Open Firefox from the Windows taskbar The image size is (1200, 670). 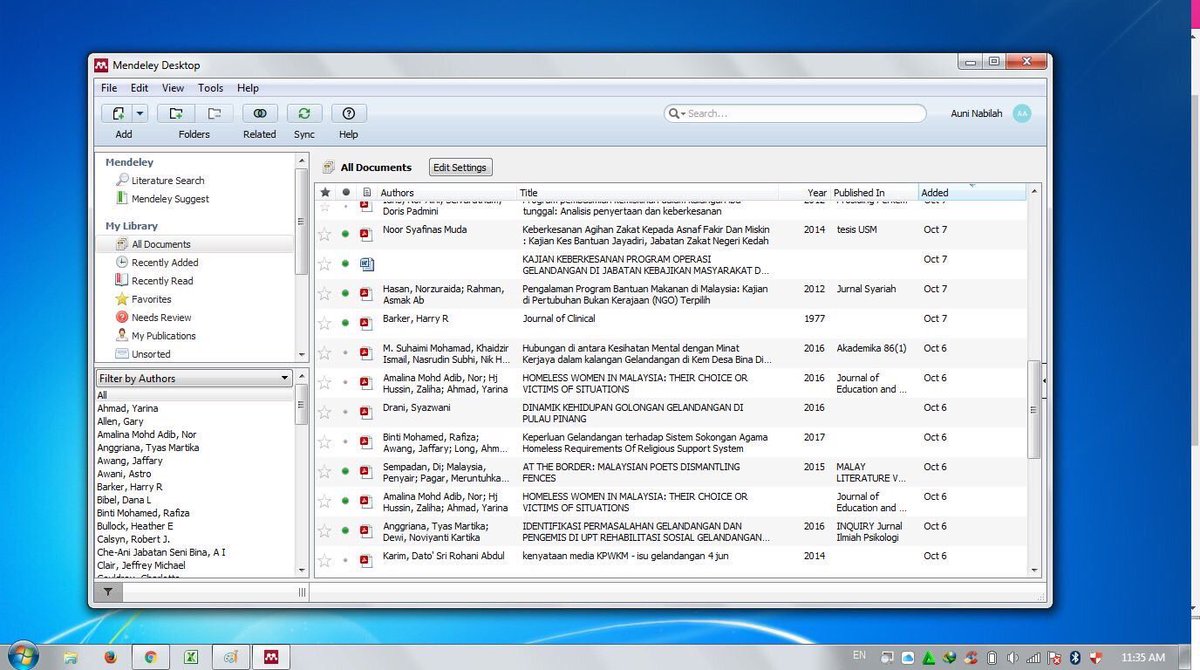click(110, 657)
